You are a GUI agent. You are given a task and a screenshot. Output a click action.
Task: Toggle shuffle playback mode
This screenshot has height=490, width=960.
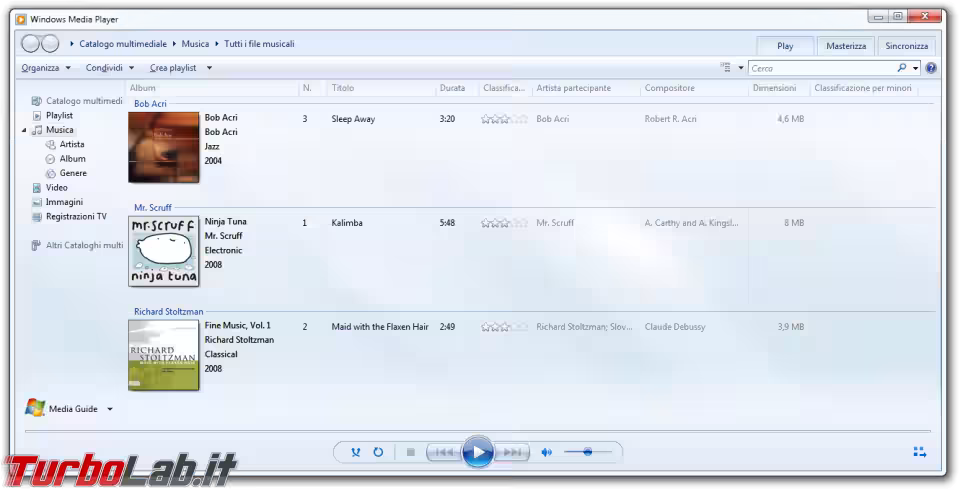[355, 453]
